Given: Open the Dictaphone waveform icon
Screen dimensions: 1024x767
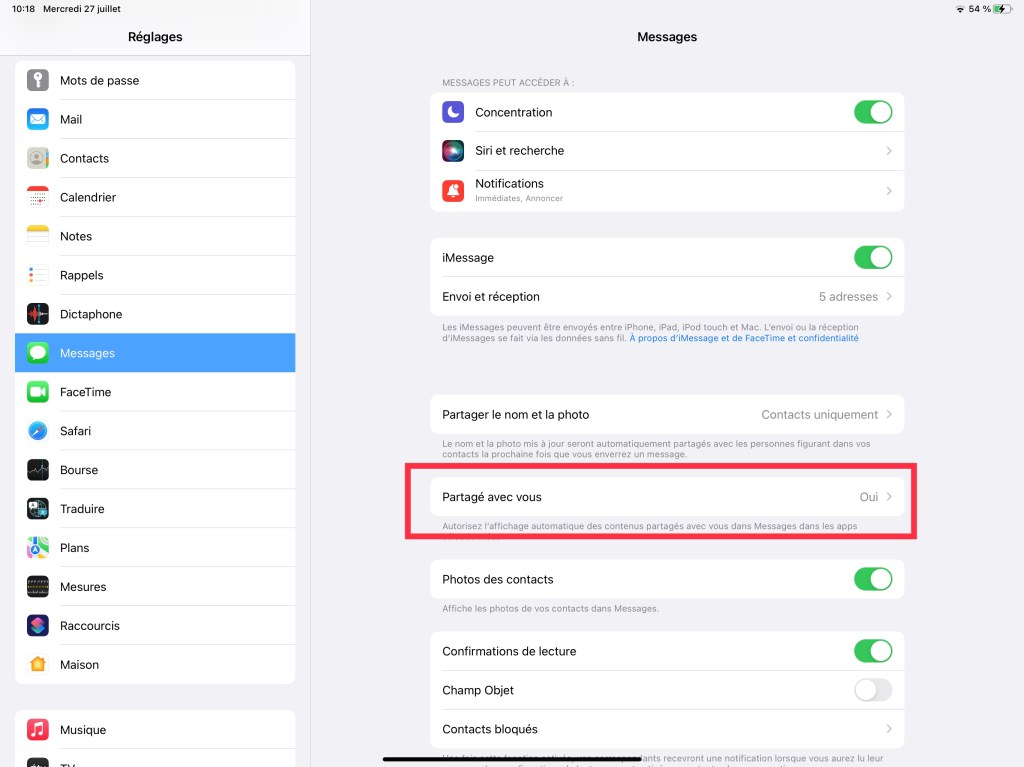Looking at the screenshot, I should [x=38, y=315].
